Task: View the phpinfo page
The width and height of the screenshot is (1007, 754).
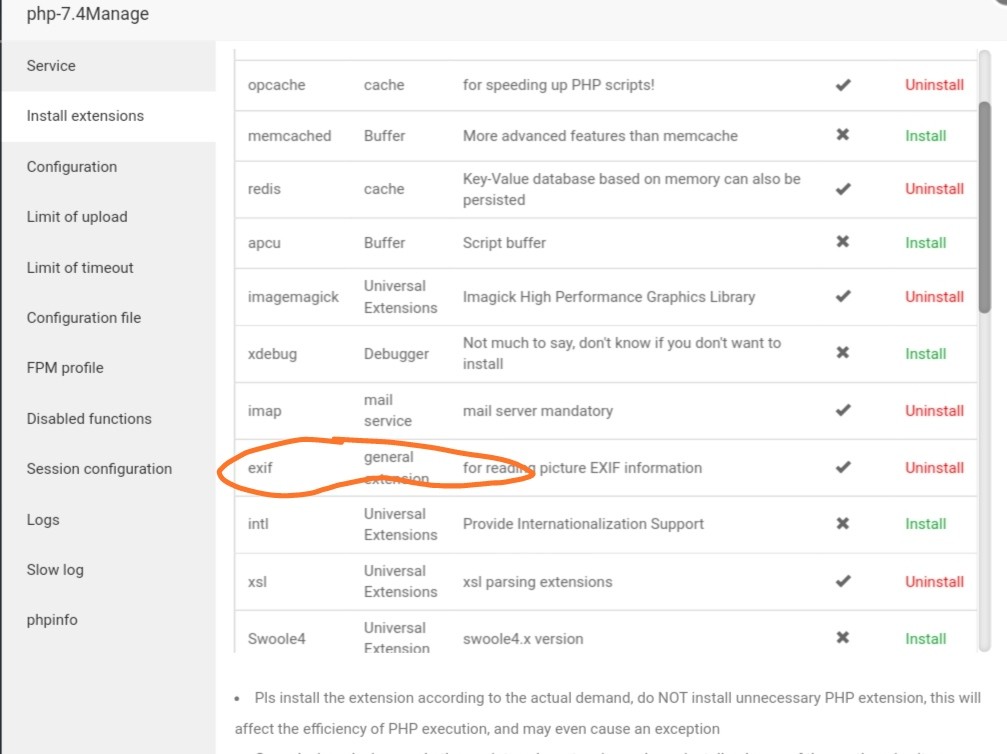Action: 52,620
